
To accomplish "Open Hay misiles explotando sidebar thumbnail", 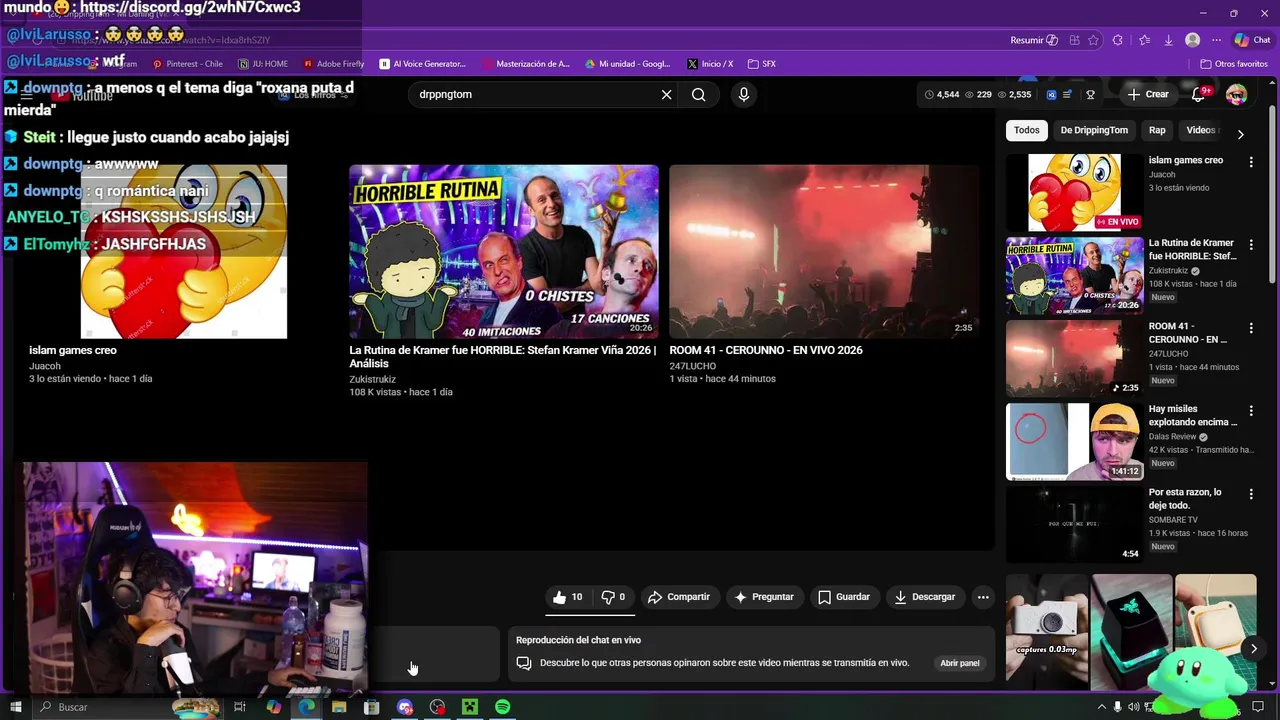I will [x=1074, y=441].
